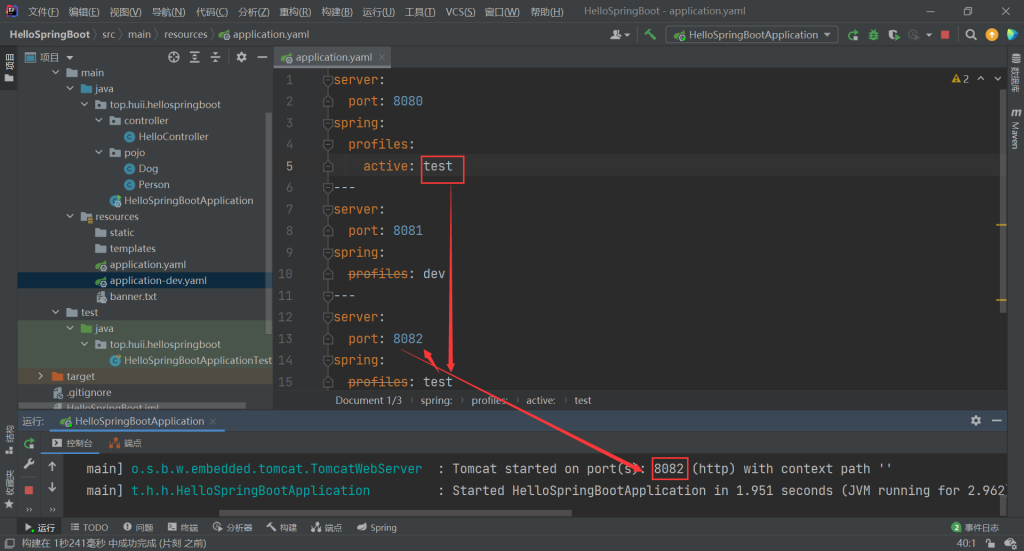
Task: Open project panel gear settings
Action: (241, 58)
